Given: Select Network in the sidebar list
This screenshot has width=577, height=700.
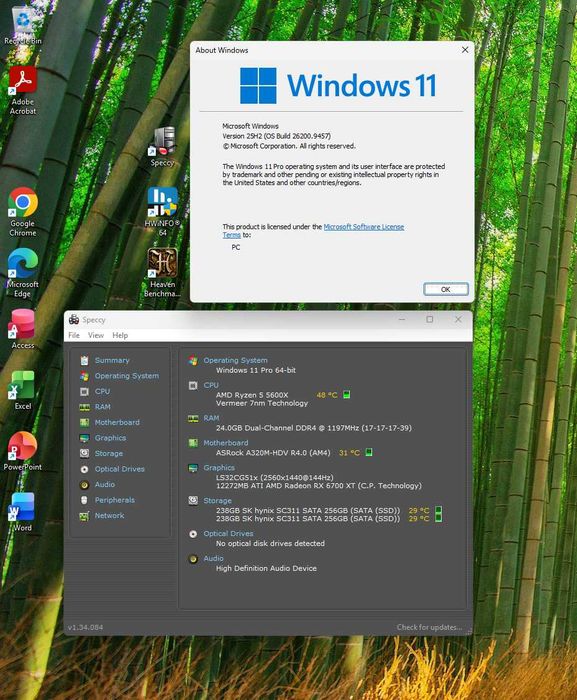Looking at the screenshot, I should click(109, 516).
